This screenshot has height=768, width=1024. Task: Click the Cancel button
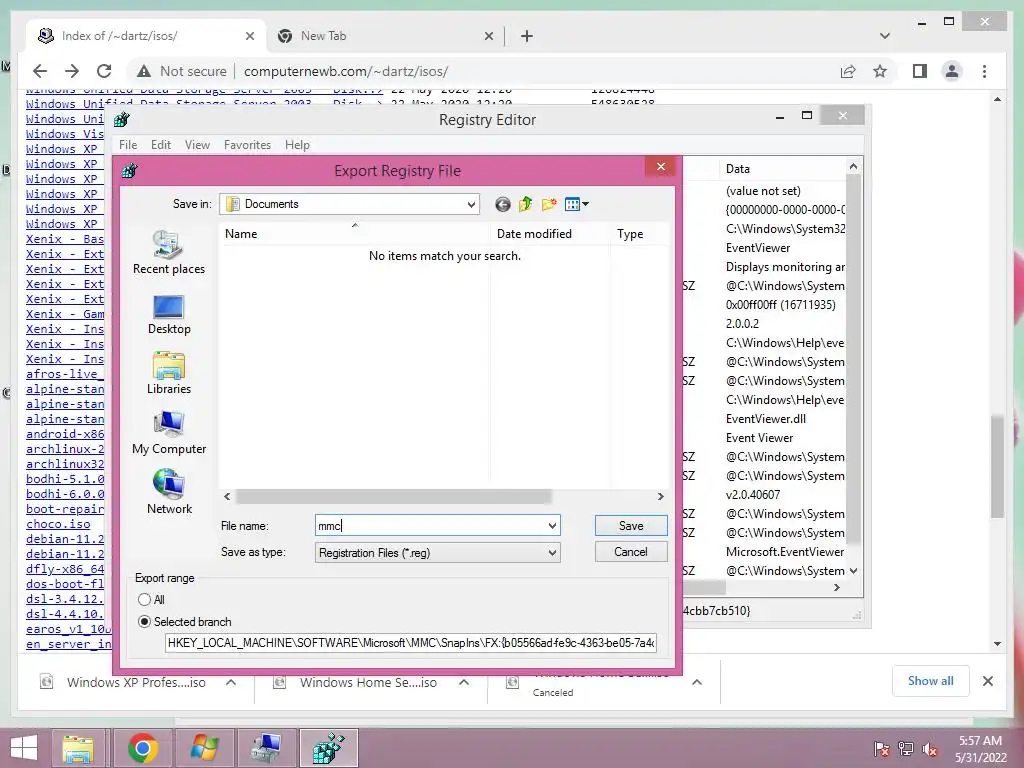pyautogui.click(x=631, y=552)
